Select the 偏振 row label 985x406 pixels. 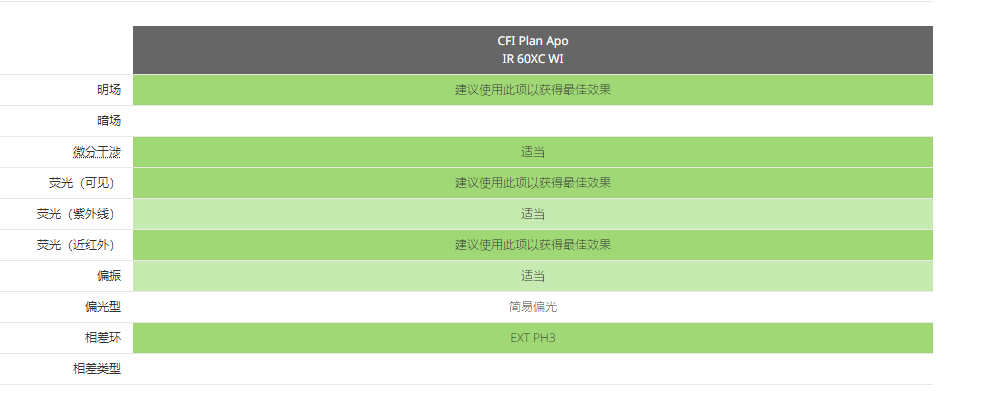coord(109,276)
